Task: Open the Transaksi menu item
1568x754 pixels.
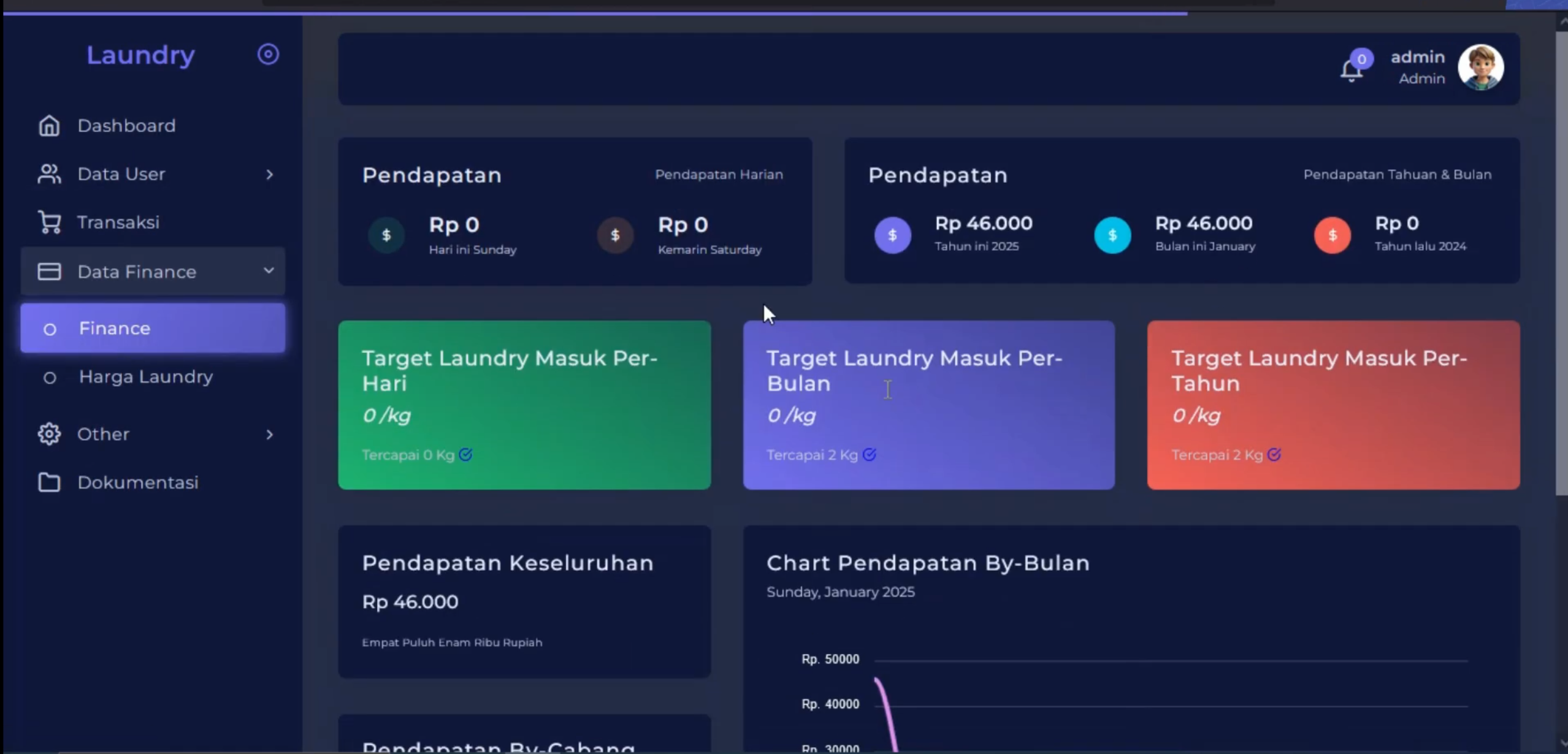Action: pos(153,222)
